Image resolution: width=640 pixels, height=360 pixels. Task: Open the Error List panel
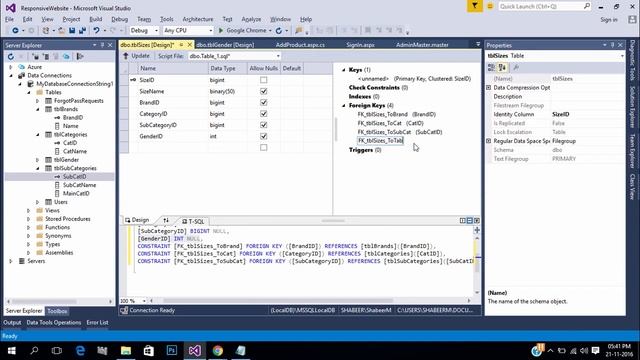tap(97, 322)
